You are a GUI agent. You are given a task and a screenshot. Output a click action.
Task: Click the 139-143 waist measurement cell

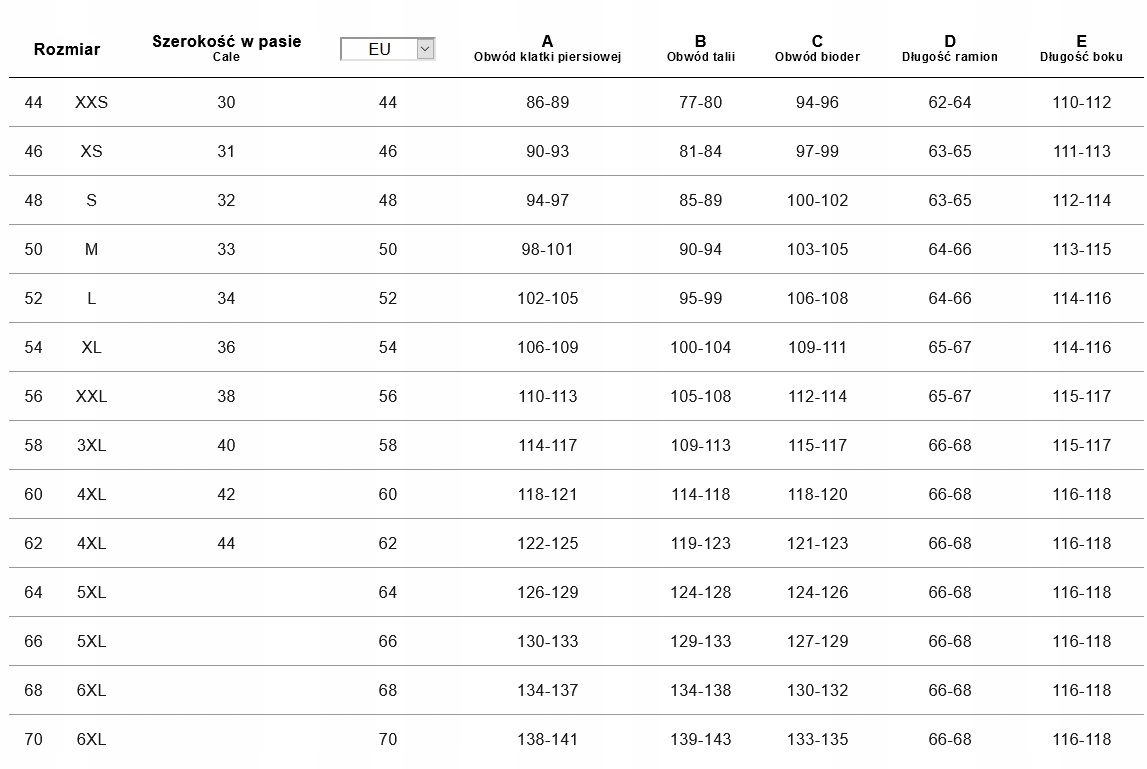[x=700, y=739]
